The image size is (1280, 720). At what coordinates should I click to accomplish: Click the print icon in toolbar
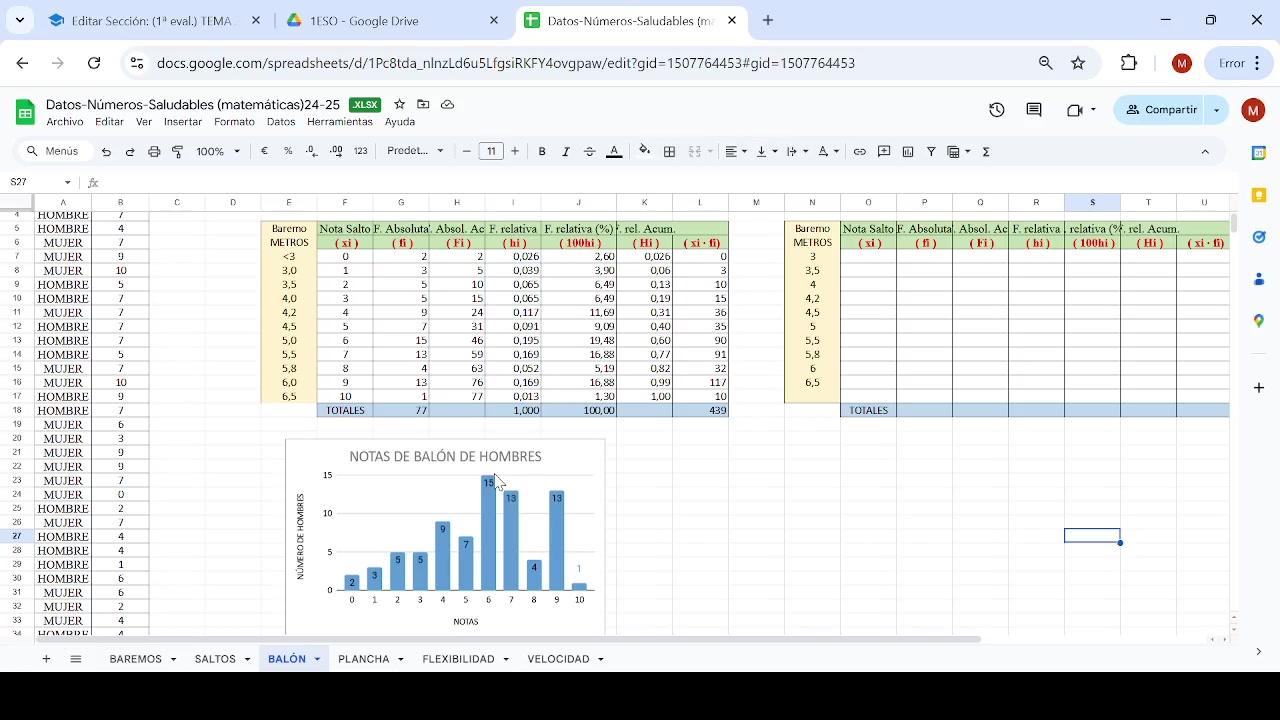(154, 152)
